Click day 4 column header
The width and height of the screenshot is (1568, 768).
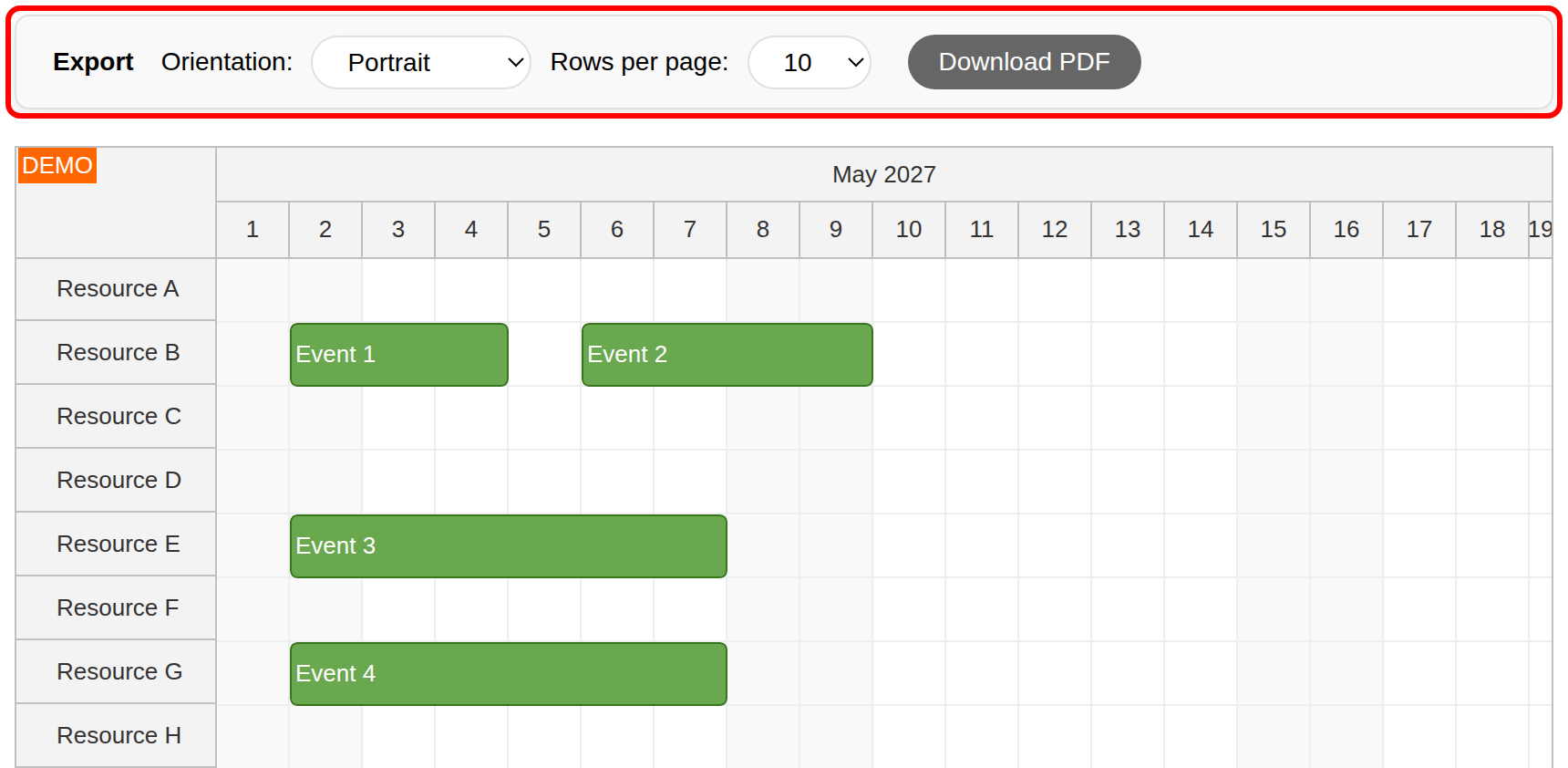(x=471, y=230)
